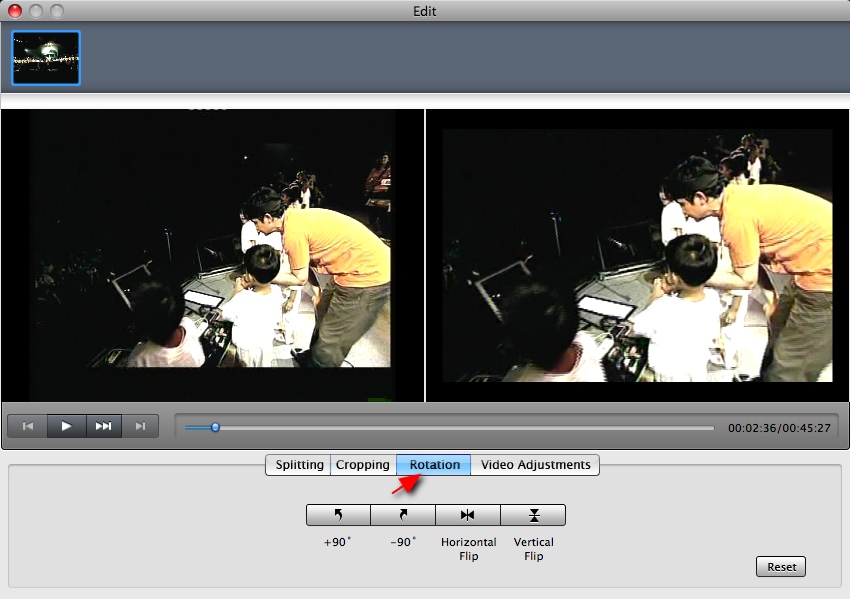
Task: Open the Video Adjustments tab
Action: [535, 465]
